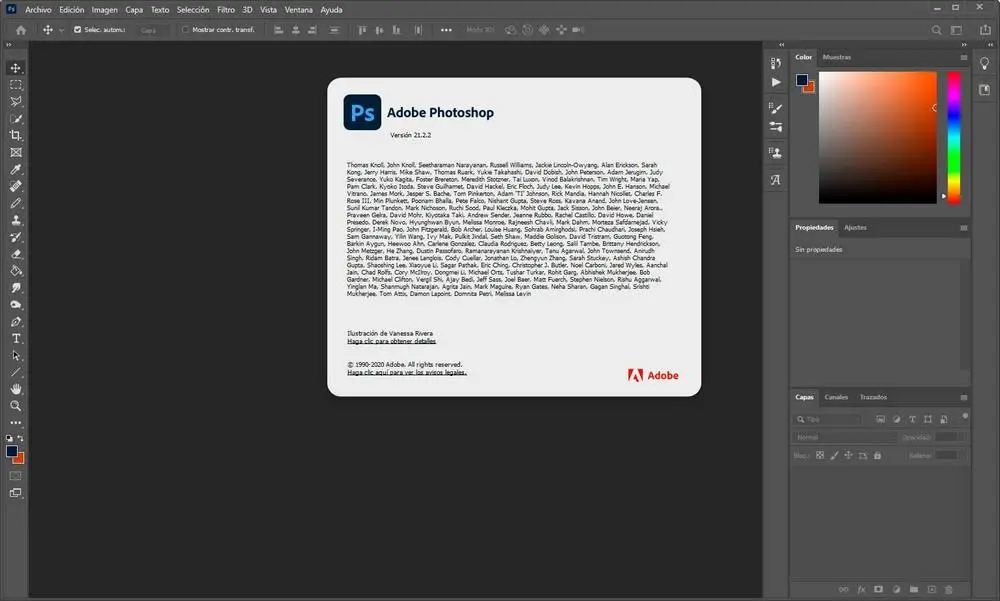Select the Frame tool
Viewport: 1000px width, 601px height.
pos(16,152)
